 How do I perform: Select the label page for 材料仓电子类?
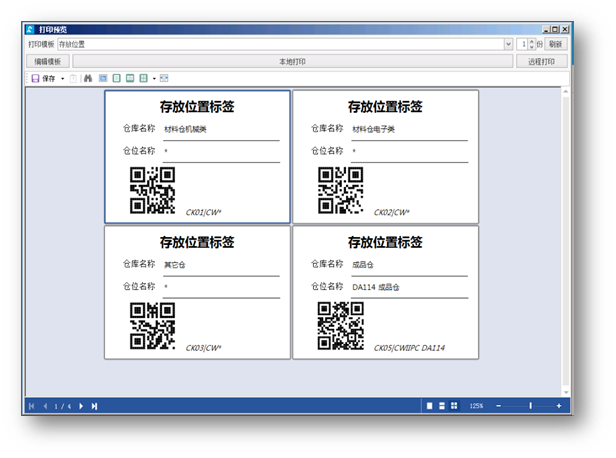[x=385, y=157]
